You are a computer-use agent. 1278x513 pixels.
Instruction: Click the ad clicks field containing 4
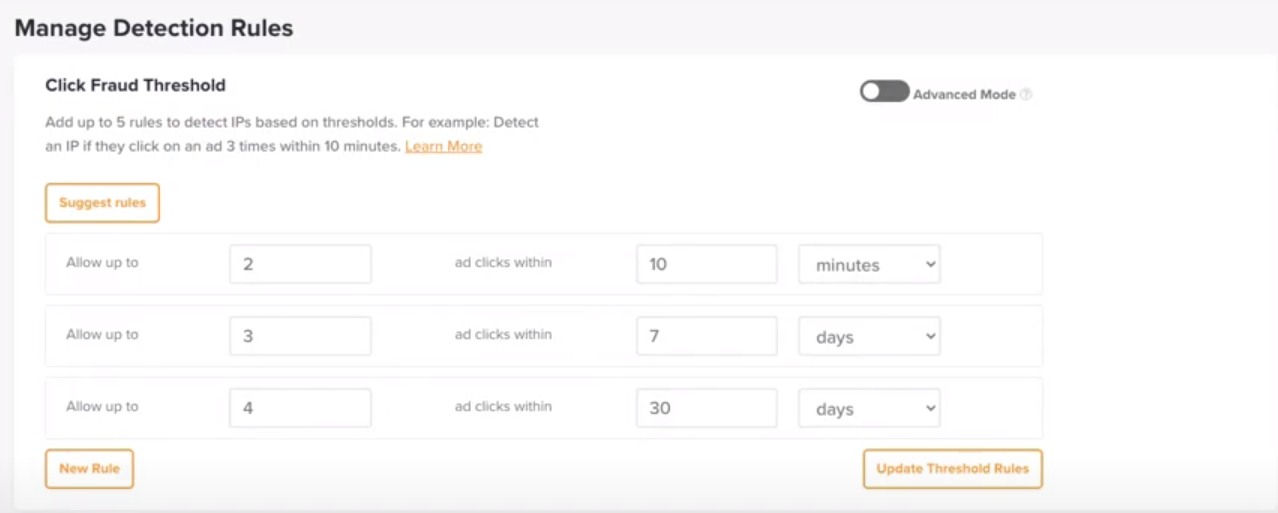click(300, 409)
